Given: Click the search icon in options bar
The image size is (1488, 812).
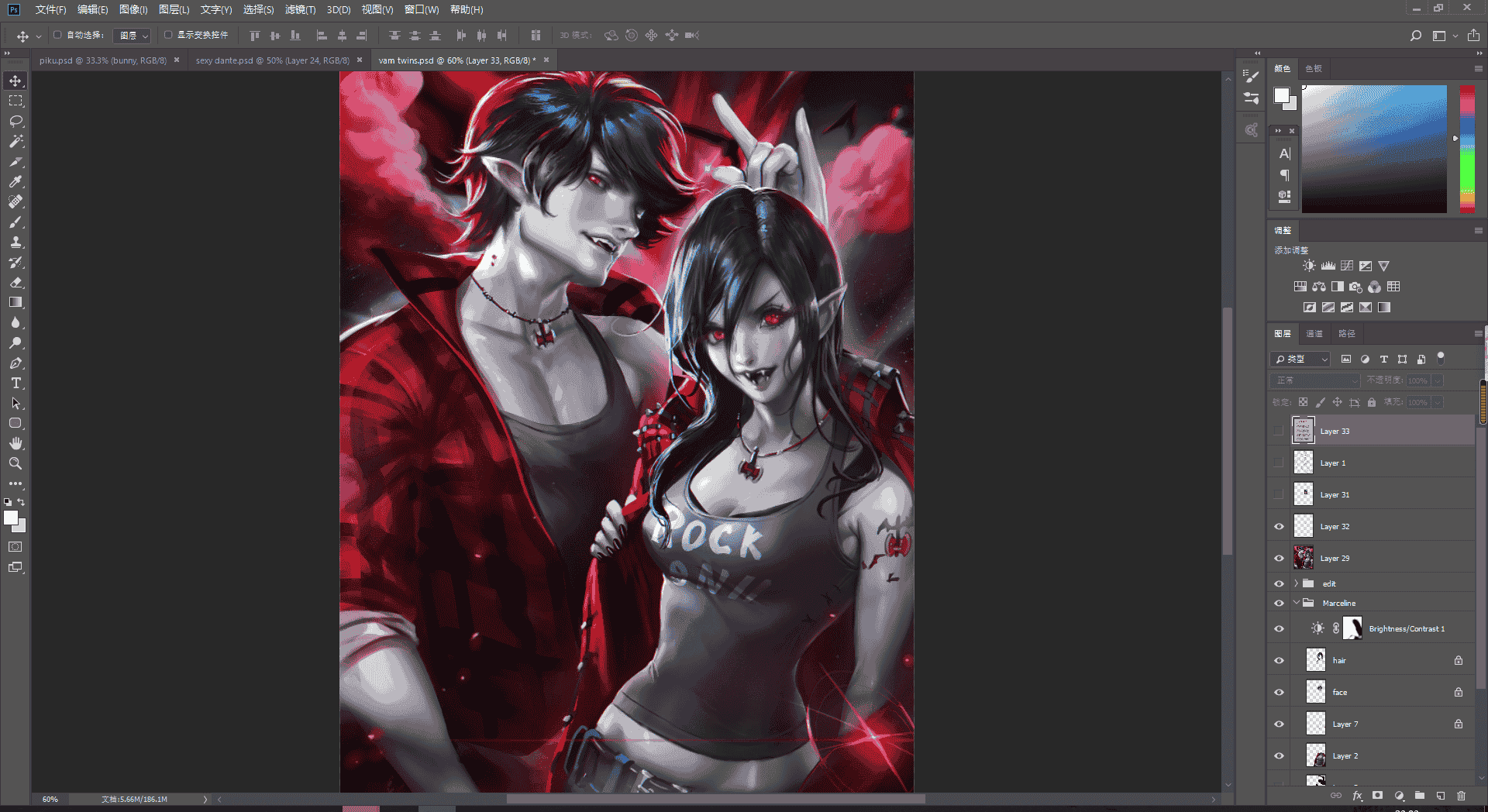Looking at the screenshot, I should click(1416, 36).
